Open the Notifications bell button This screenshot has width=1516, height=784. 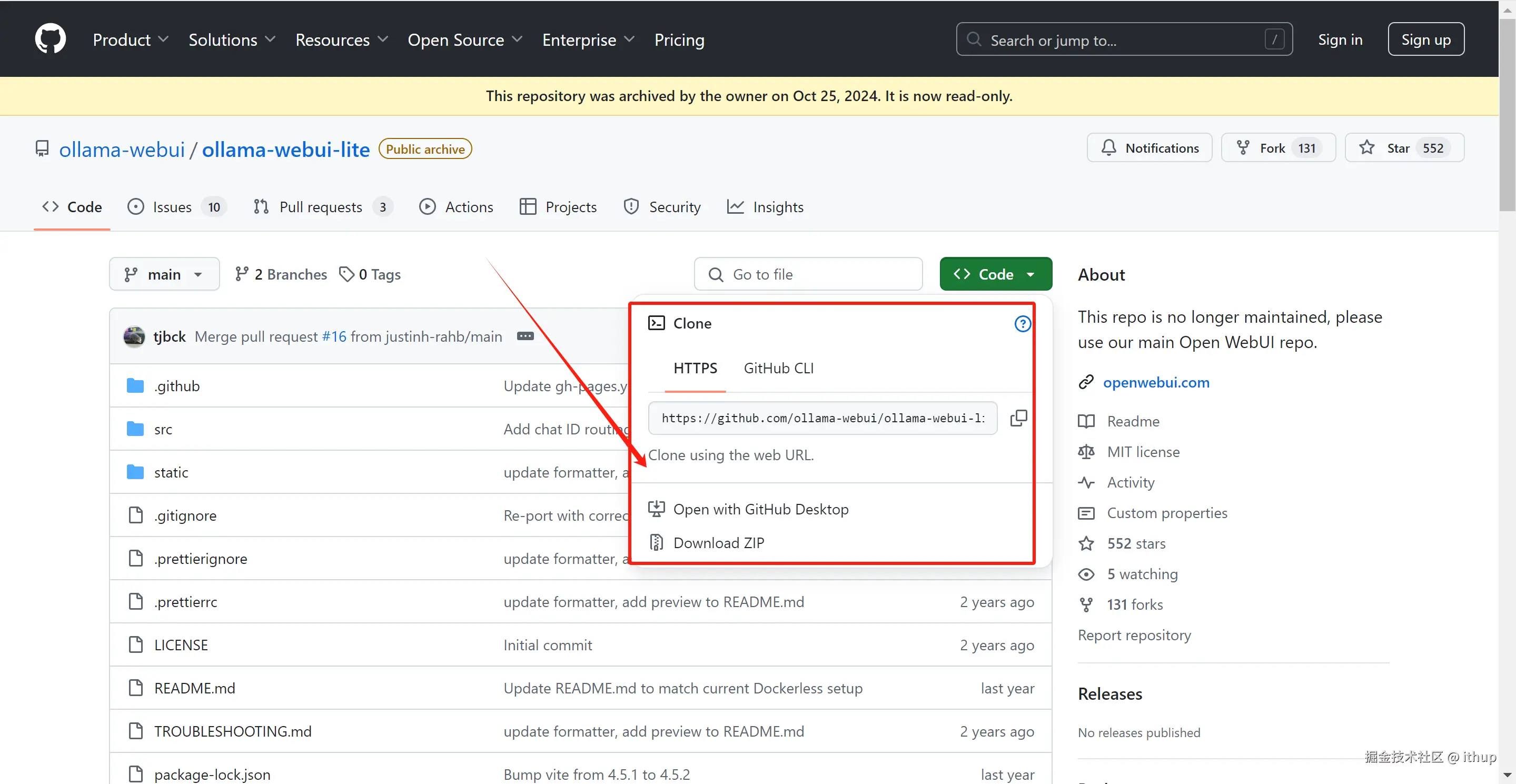pos(1149,148)
